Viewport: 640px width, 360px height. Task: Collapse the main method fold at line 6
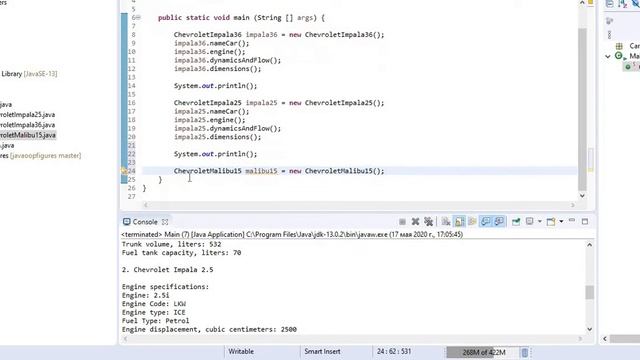point(139,18)
